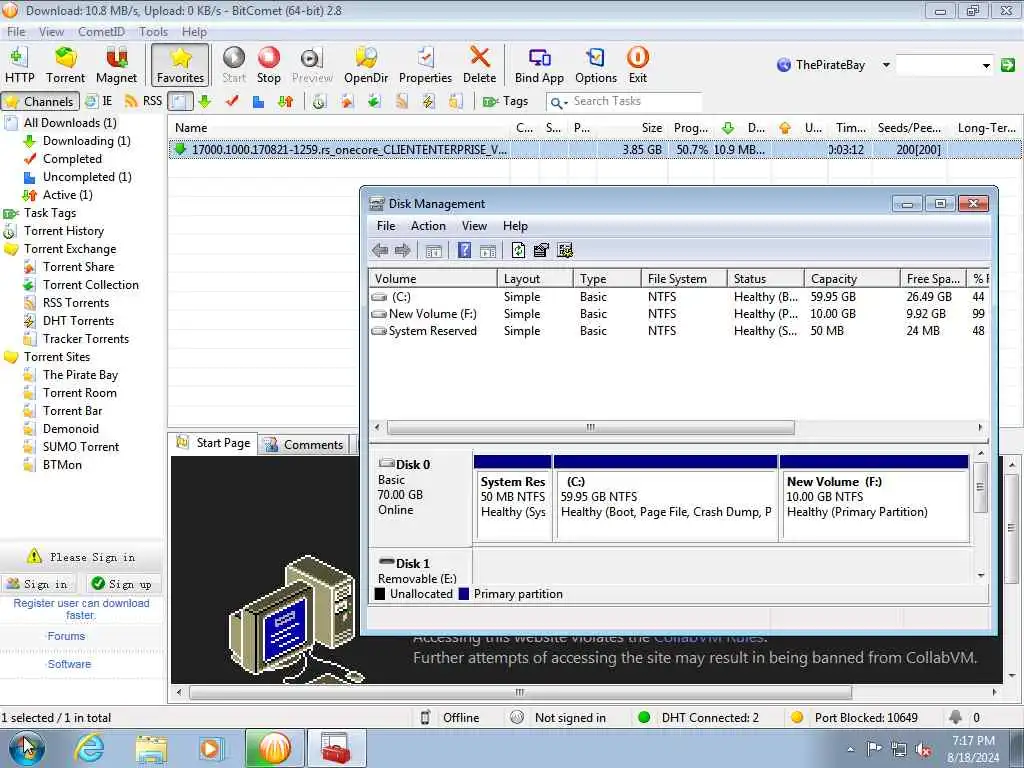1024x768 pixels.
Task: Click the Sign up button
Action: click(x=122, y=584)
